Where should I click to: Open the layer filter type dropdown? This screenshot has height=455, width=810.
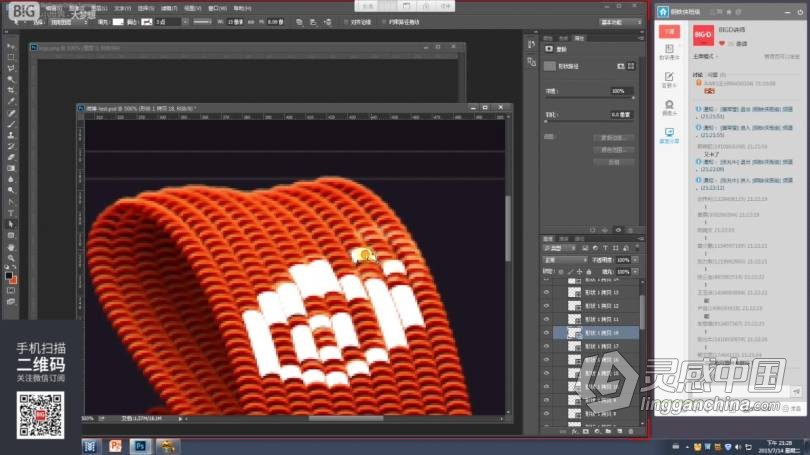(x=561, y=248)
